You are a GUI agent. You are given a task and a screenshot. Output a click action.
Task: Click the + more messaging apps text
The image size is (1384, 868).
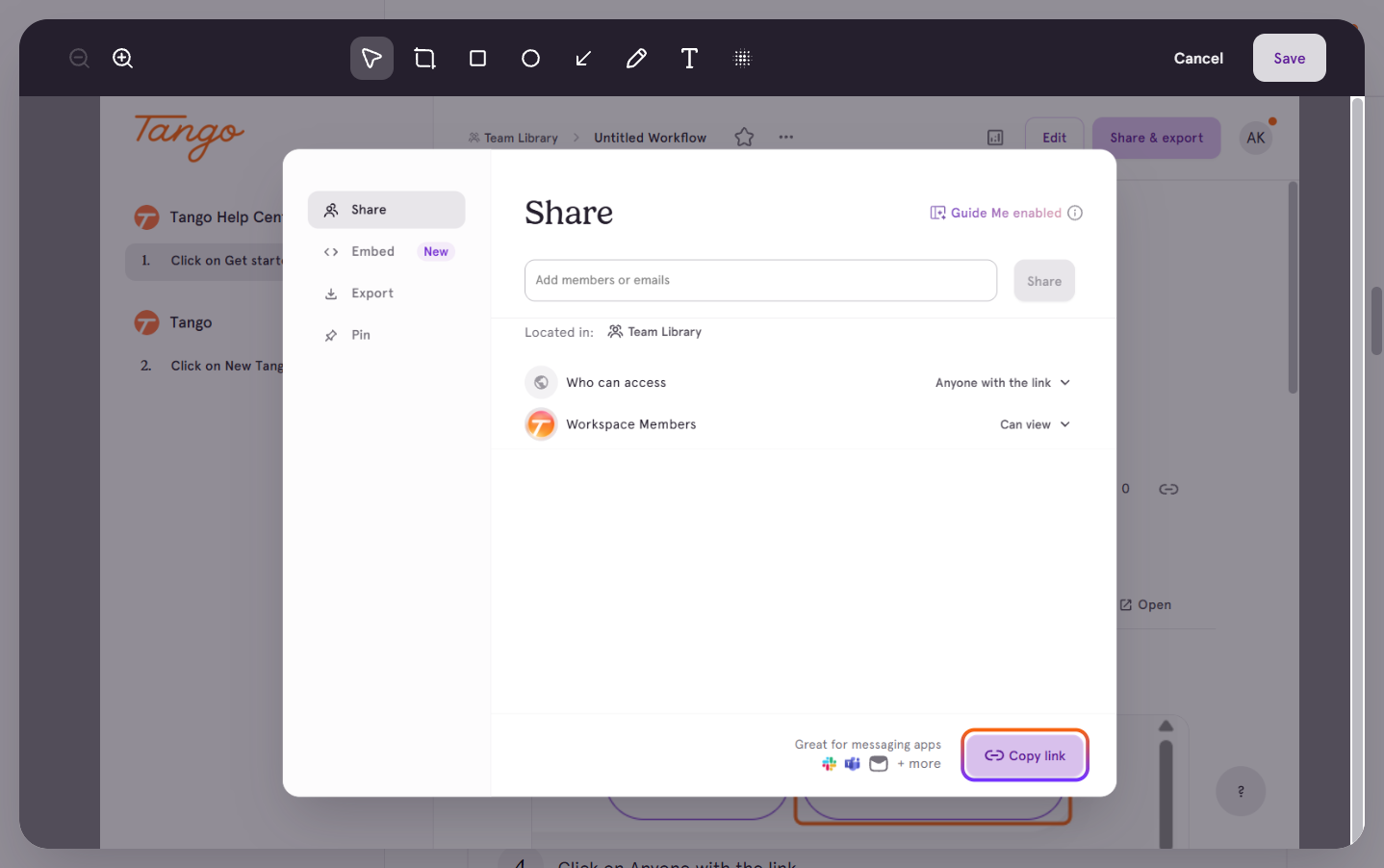tap(919, 764)
